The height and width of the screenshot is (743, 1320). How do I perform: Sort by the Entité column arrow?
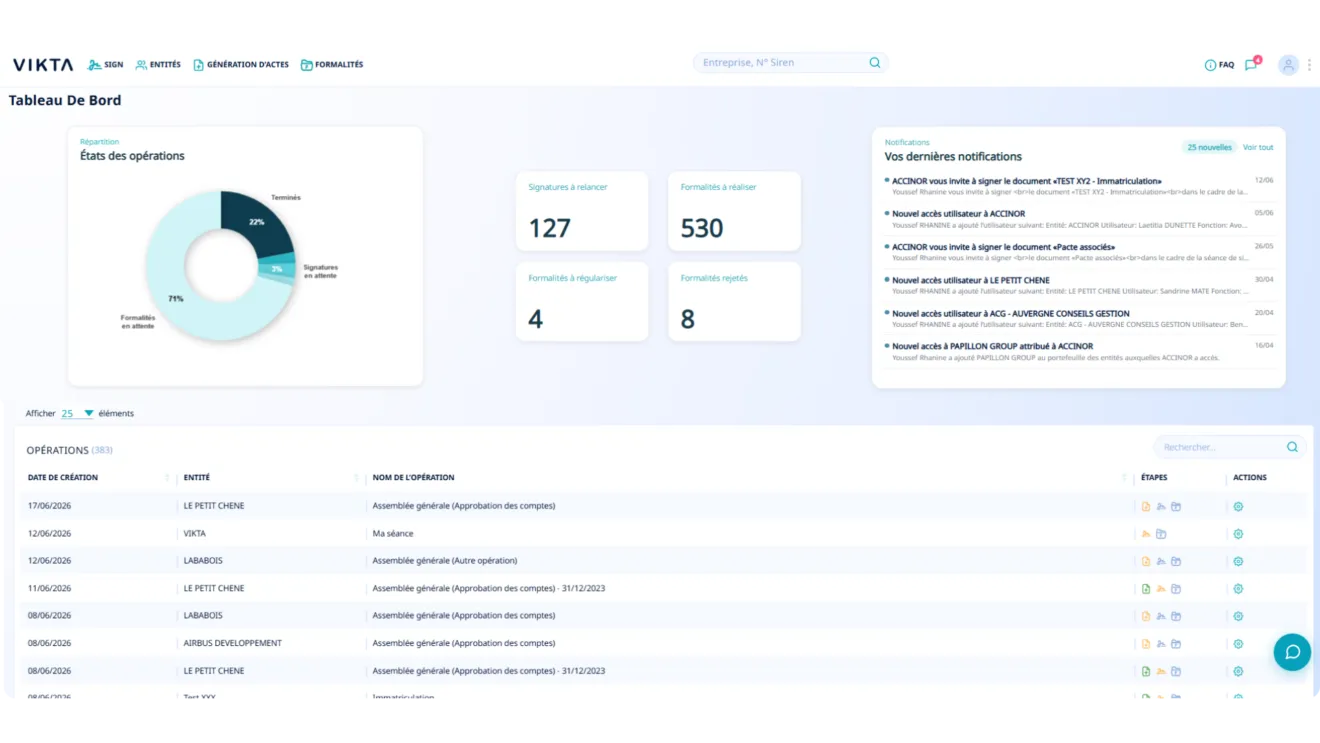[x=356, y=478]
